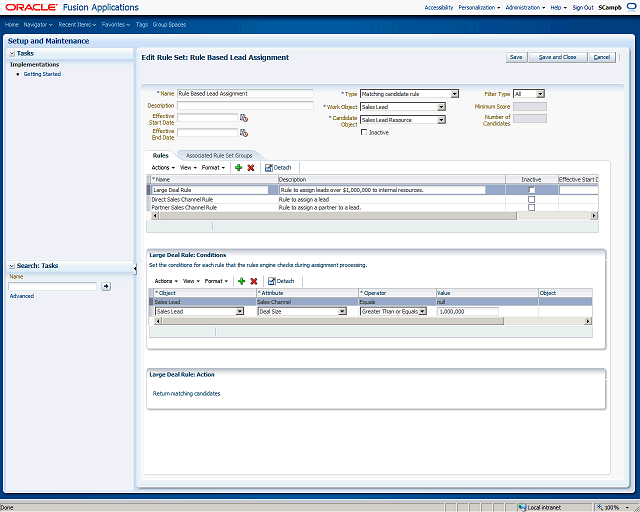This screenshot has height=512, width=640.
Task: Open the Work Object dropdown
Action: 403,107
